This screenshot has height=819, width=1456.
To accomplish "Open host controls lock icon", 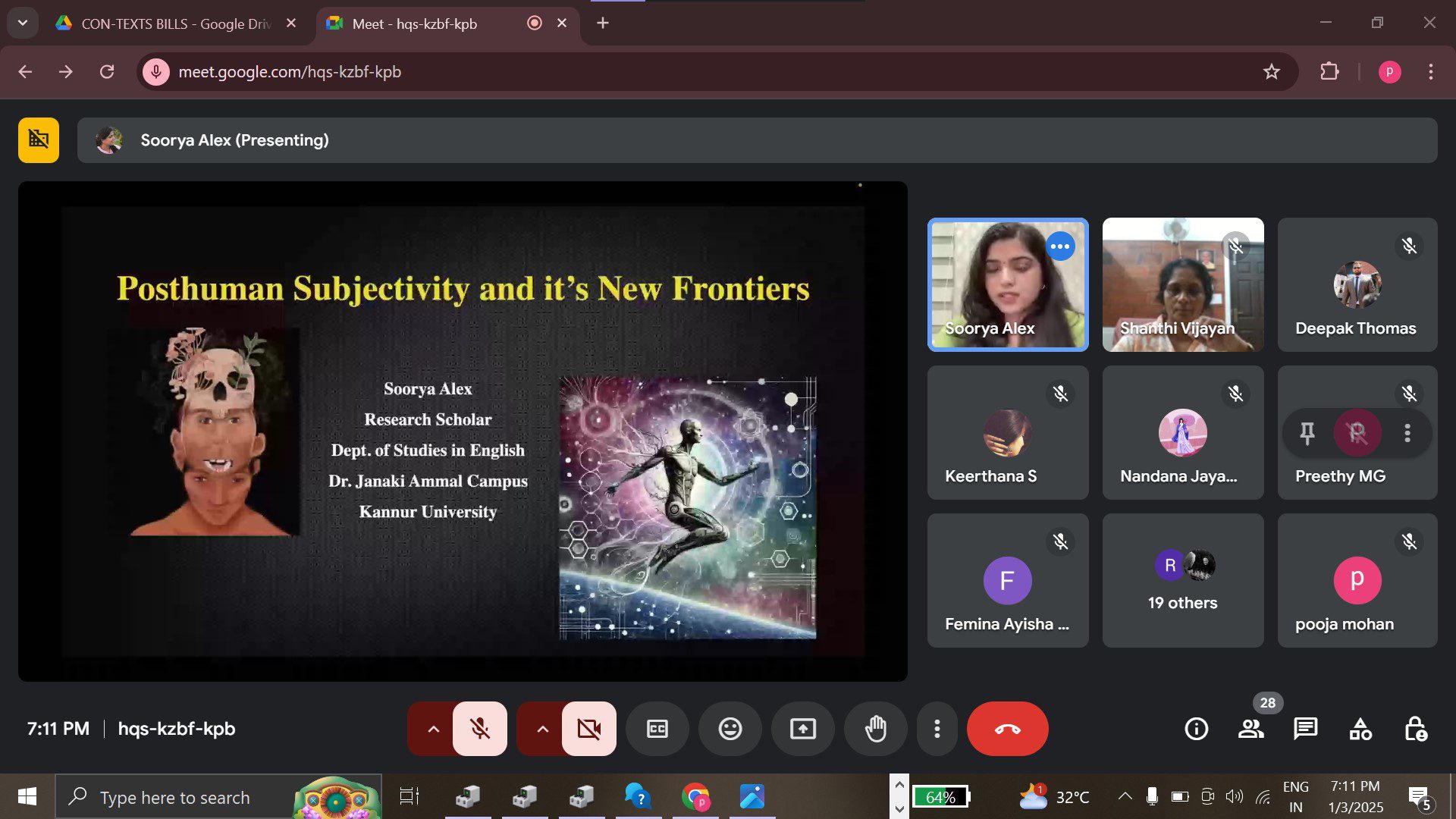I will (1415, 729).
